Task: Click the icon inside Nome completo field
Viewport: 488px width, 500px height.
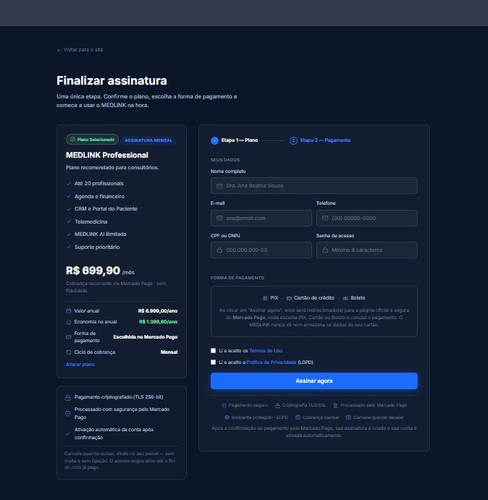Action: pyautogui.click(x=219, y=186)
